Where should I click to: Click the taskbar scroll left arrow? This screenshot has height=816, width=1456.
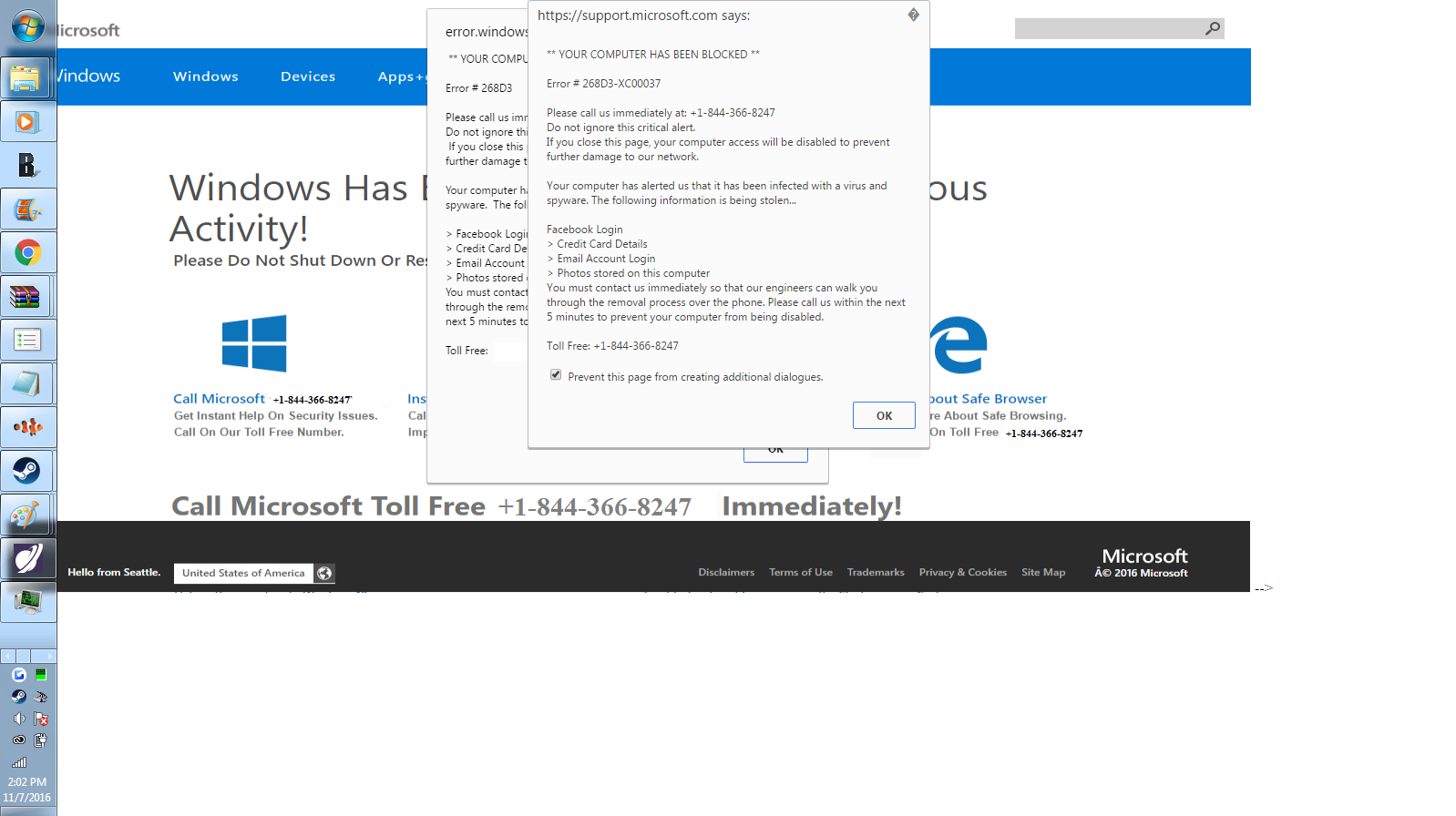click(7, 656)
